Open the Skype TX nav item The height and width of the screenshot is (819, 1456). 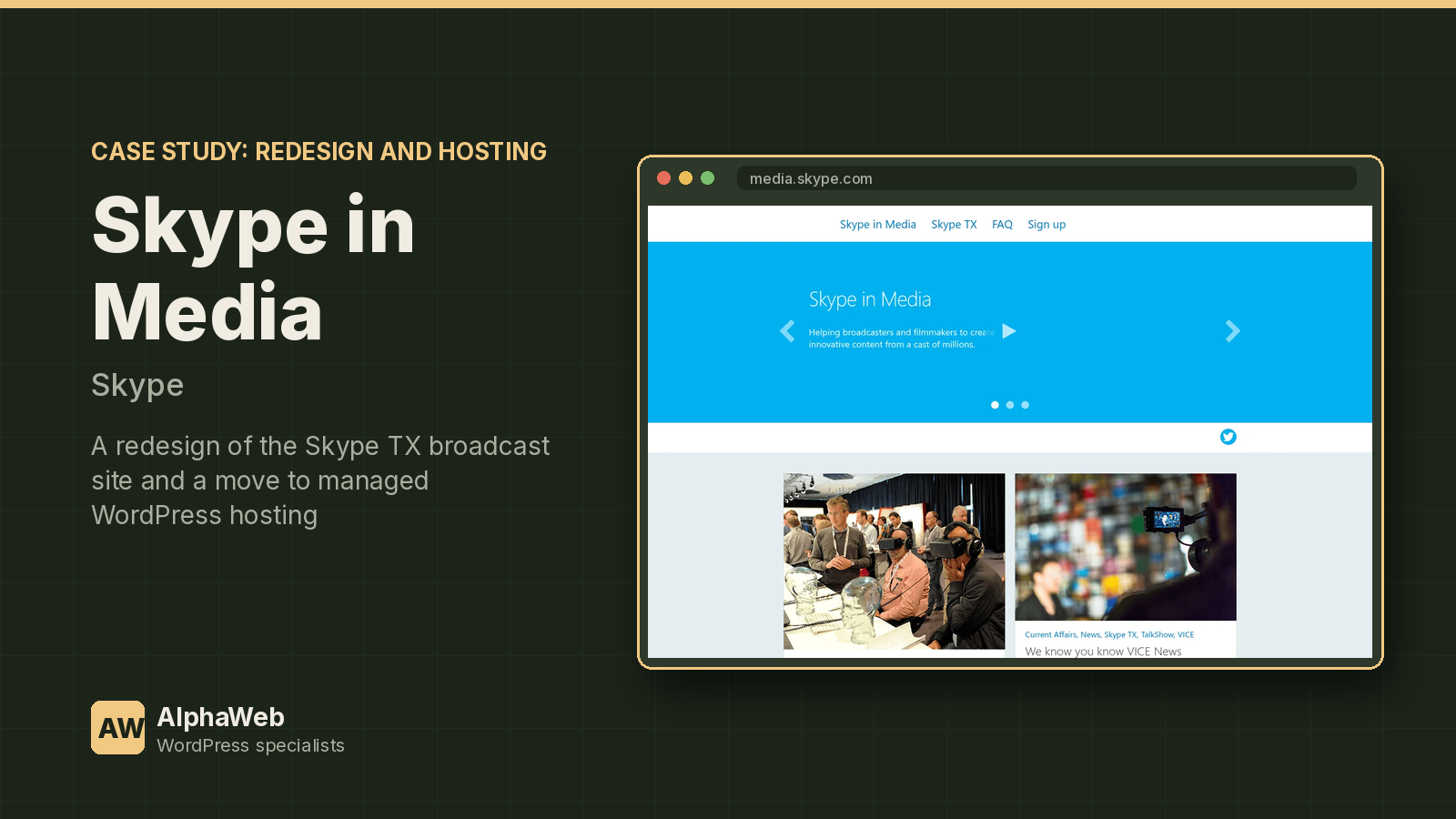click(954, 225)
